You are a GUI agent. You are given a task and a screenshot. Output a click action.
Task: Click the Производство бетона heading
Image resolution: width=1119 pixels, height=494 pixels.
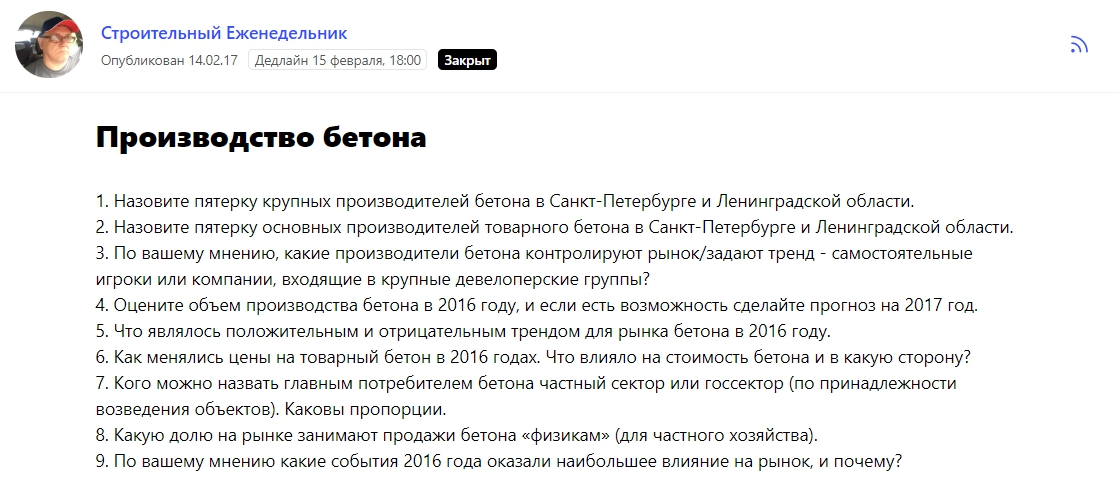261,138
